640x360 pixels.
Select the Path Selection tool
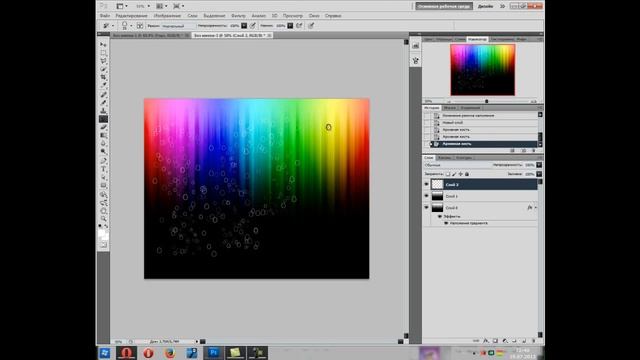[x=104, y=177]
